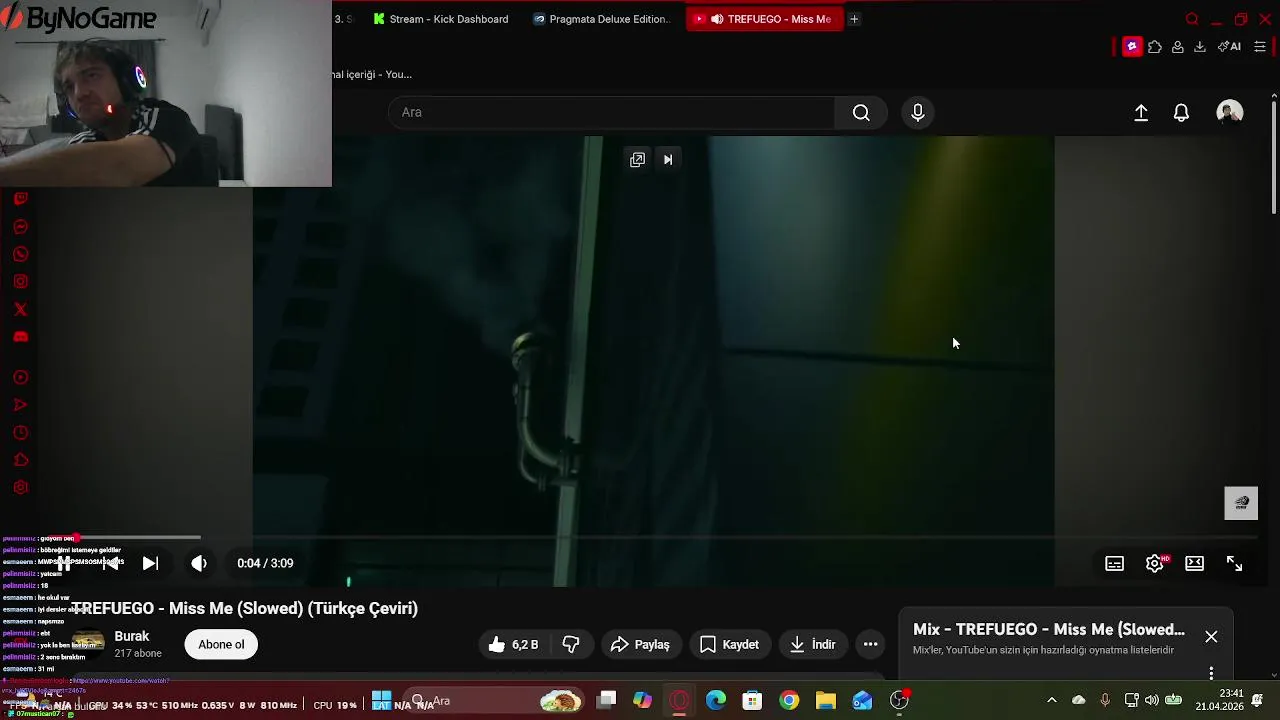
Task: Open Easy Setup sliders icon
Action: [1260, 46]
